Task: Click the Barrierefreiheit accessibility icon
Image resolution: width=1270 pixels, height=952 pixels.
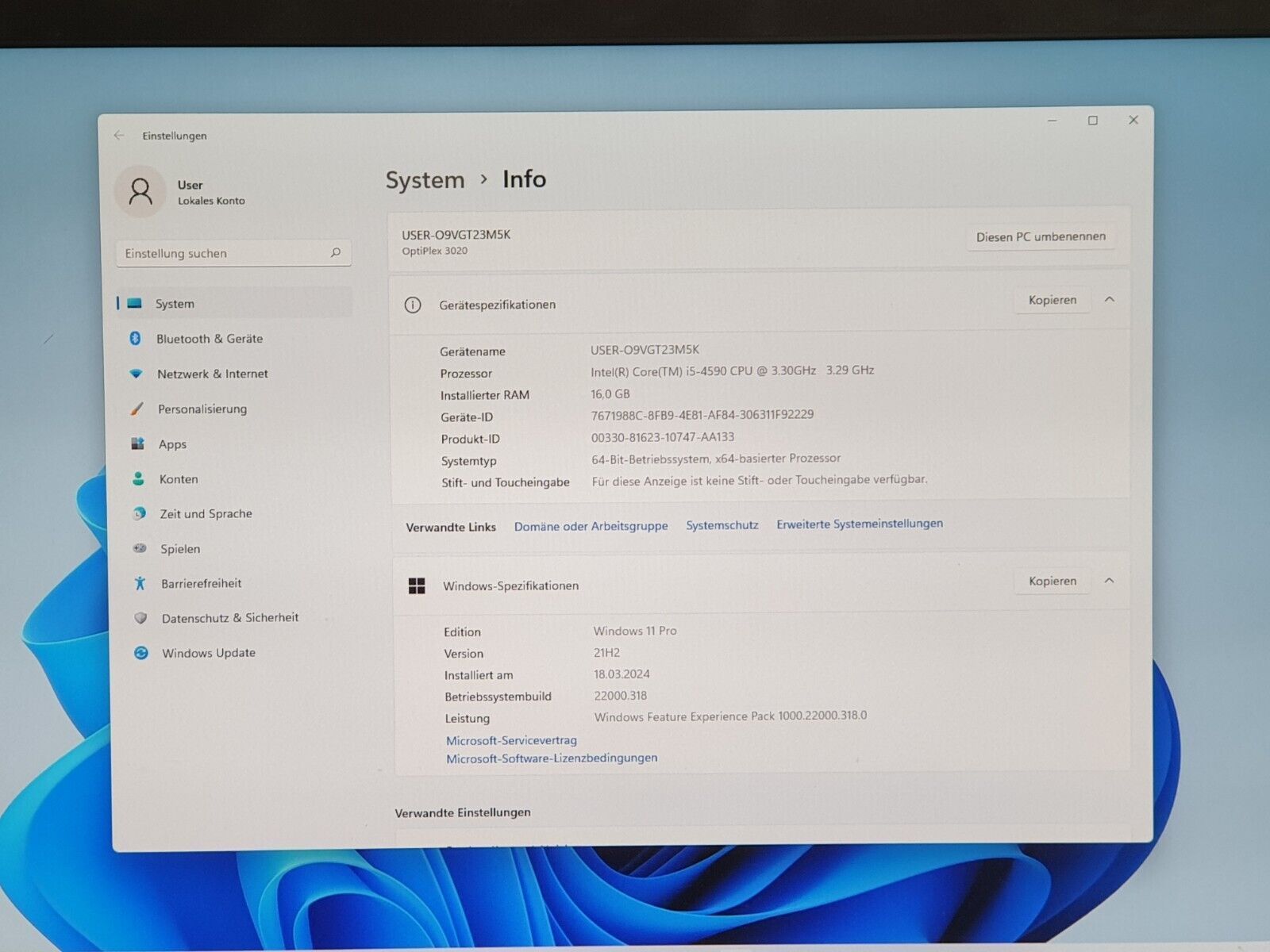Action: click(140, 583)
